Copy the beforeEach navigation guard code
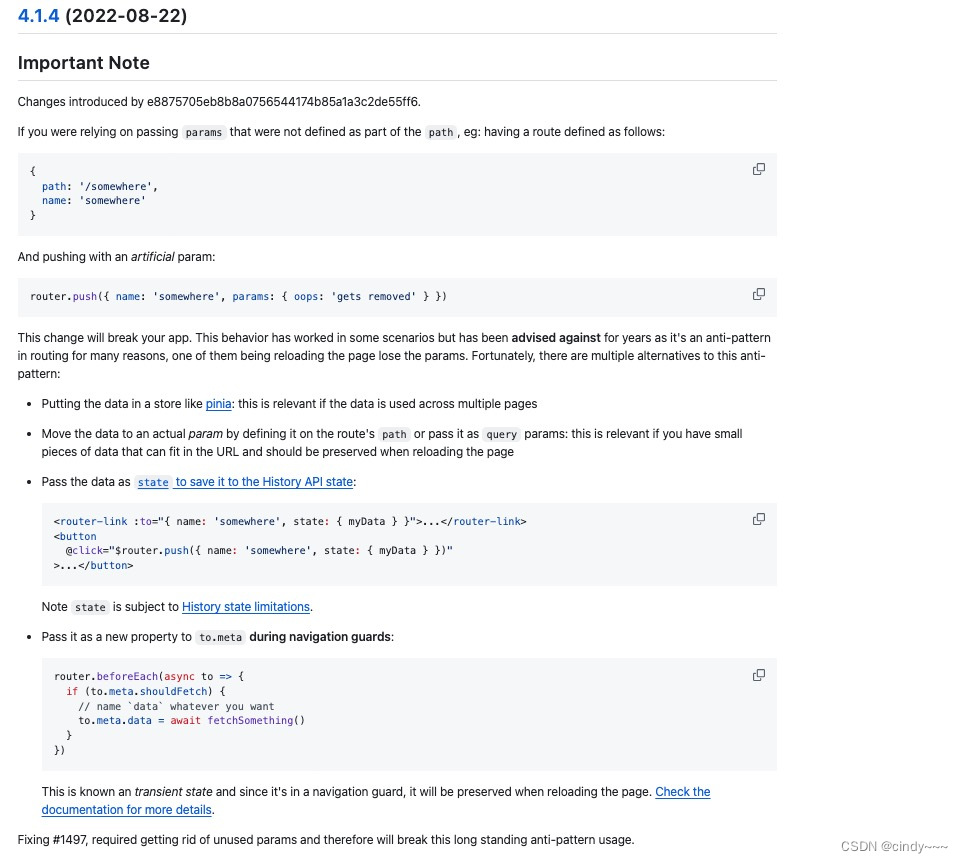963x863 pixels. click(x=758, y=675)
